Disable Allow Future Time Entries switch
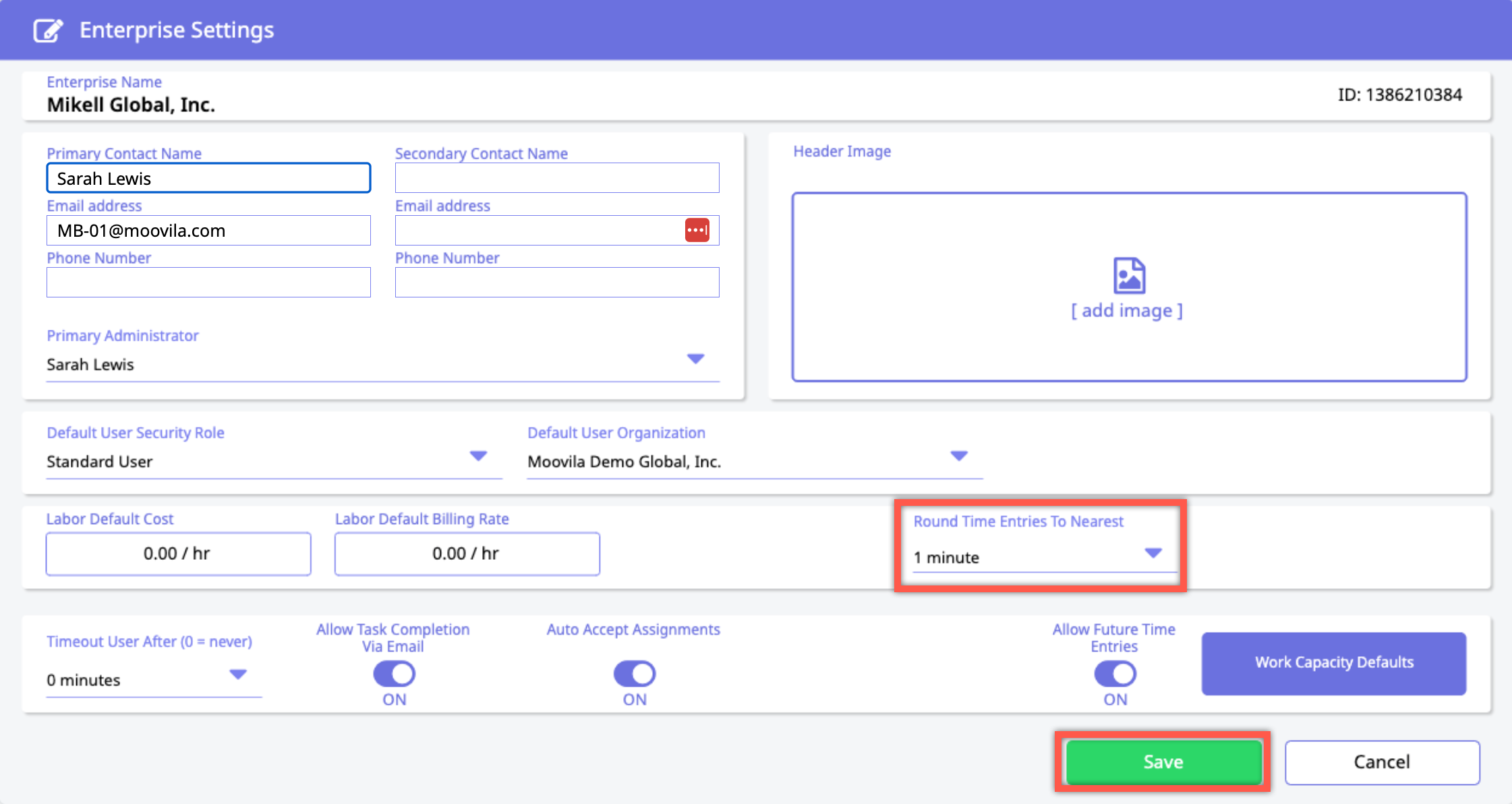 pos(1115,673)
